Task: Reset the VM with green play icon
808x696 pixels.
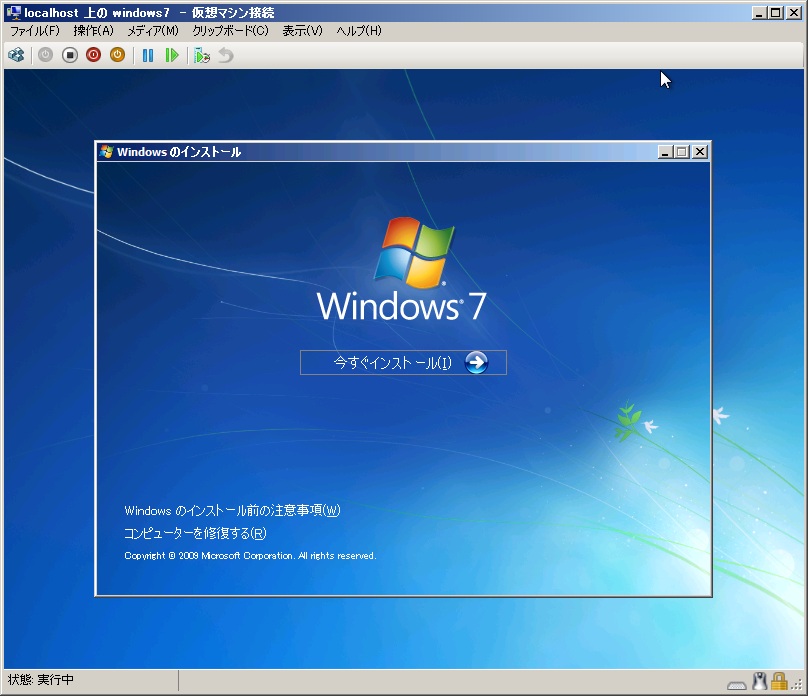Action: pyautogui.click(x=172, y=55)
